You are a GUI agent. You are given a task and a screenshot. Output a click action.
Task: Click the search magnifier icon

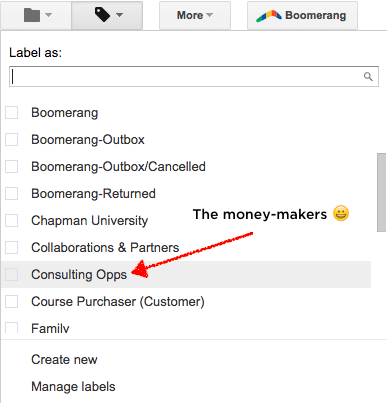pos(368,77)
